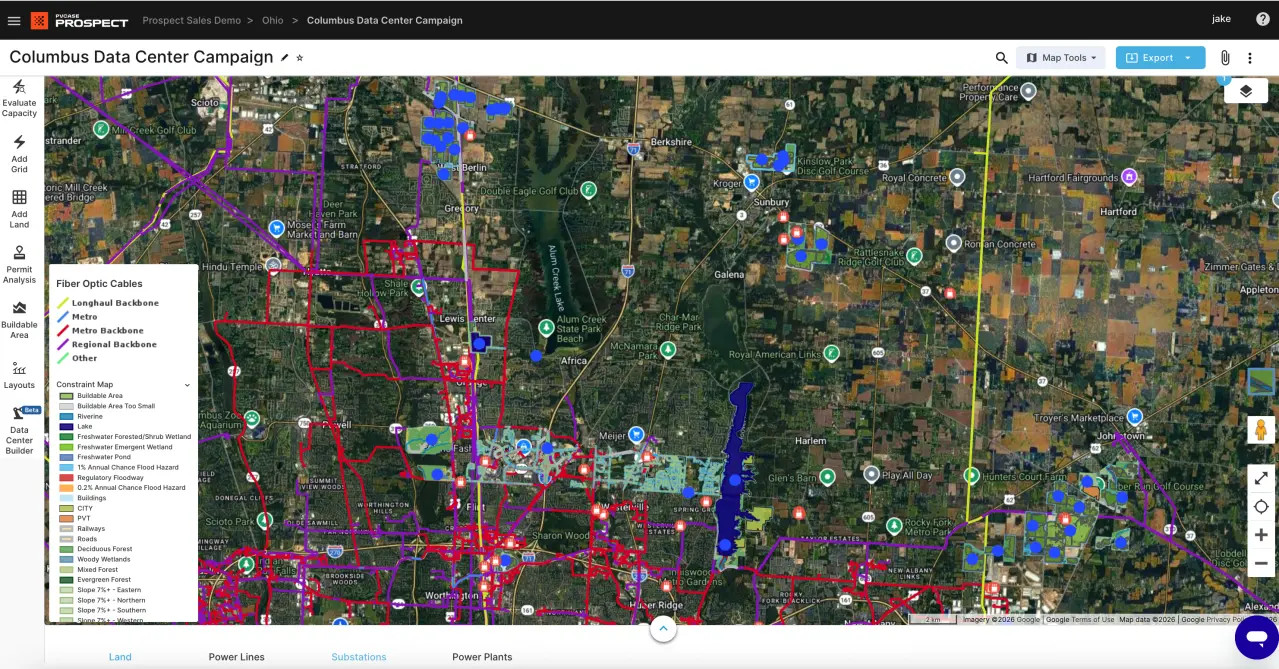Open the Layouts tool
The image size is (1279, 669).
point(19,376)
